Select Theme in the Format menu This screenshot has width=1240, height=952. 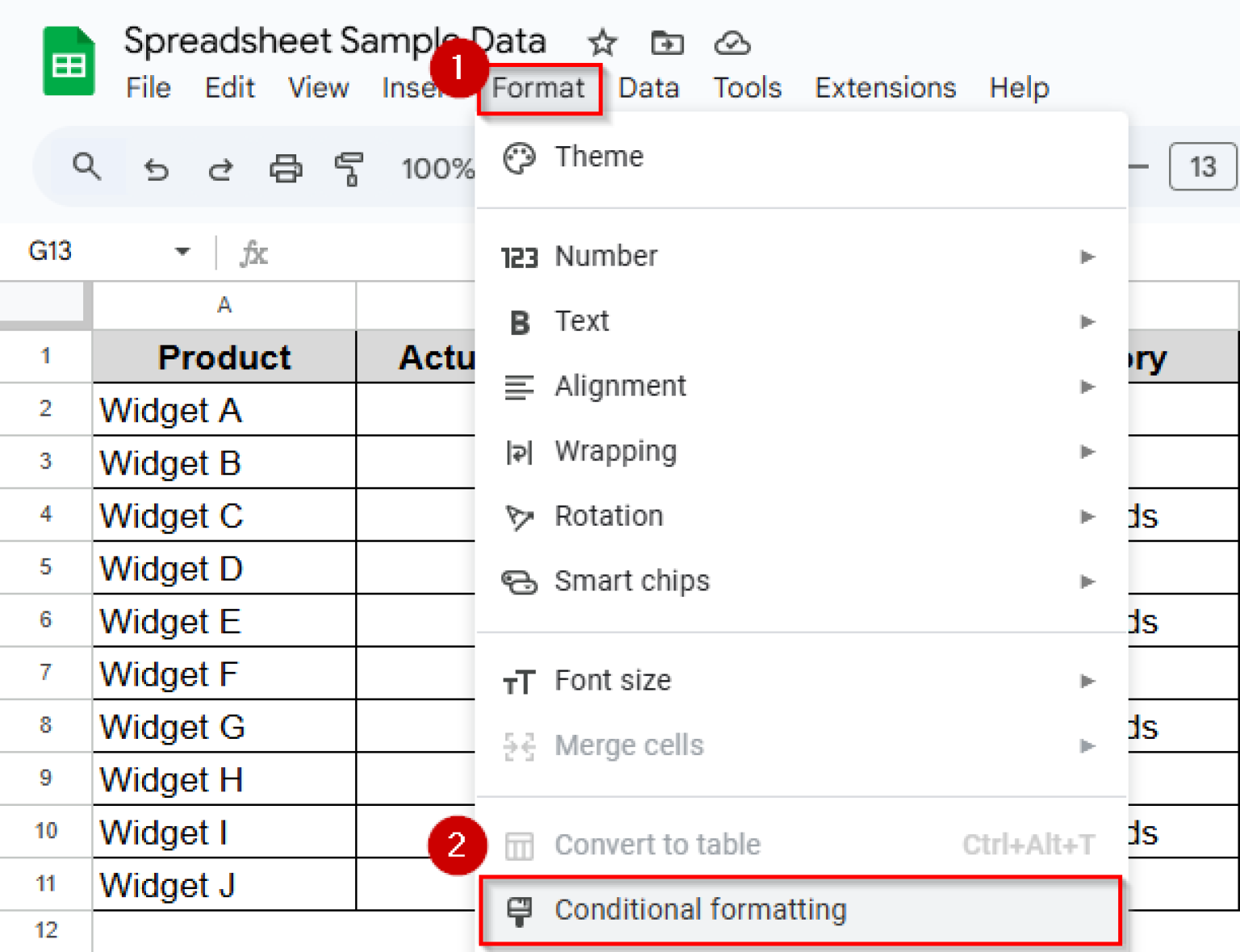click(x=598, y=157)
